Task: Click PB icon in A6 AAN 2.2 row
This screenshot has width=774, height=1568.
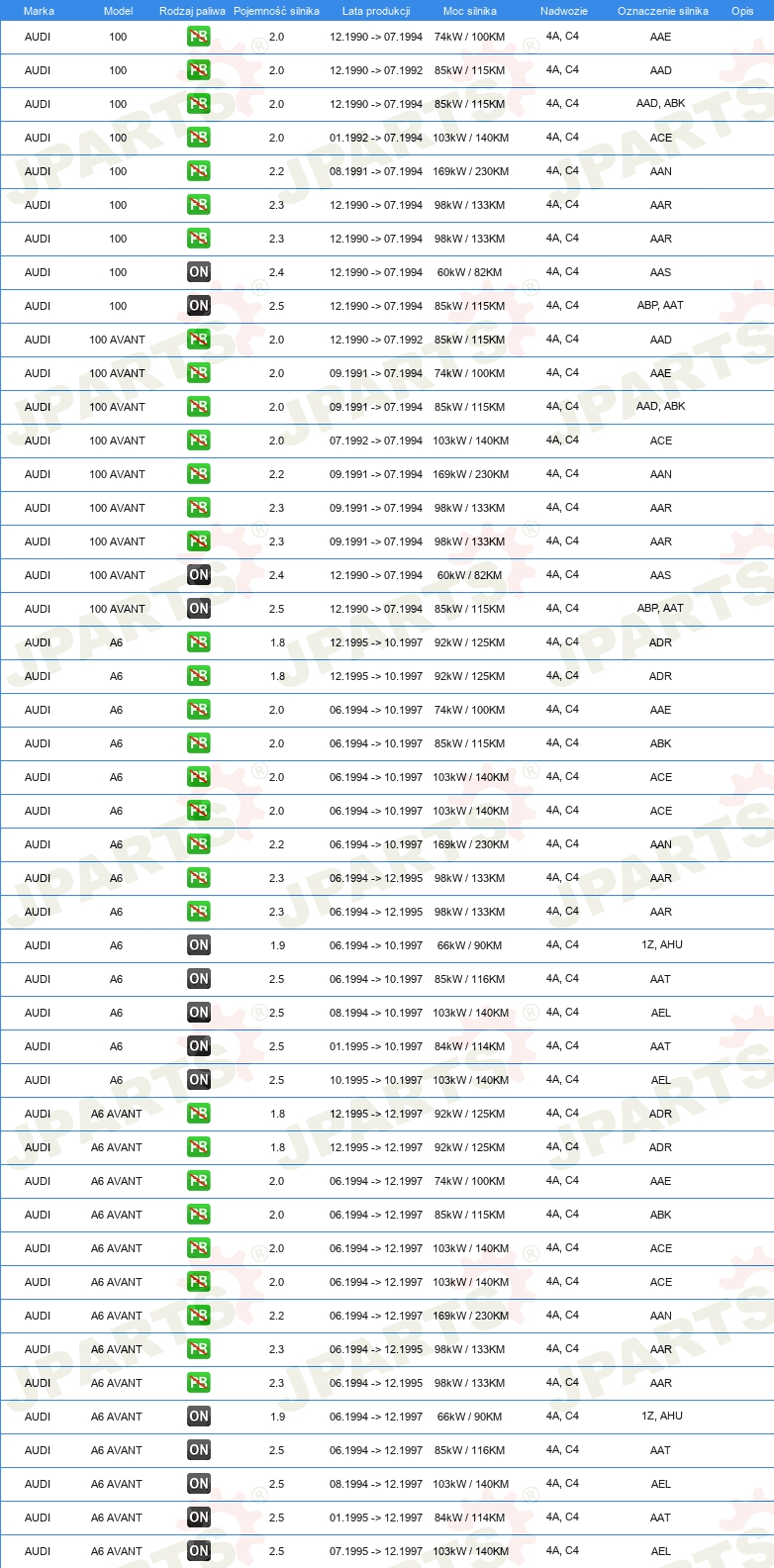Action: [199, 844]
